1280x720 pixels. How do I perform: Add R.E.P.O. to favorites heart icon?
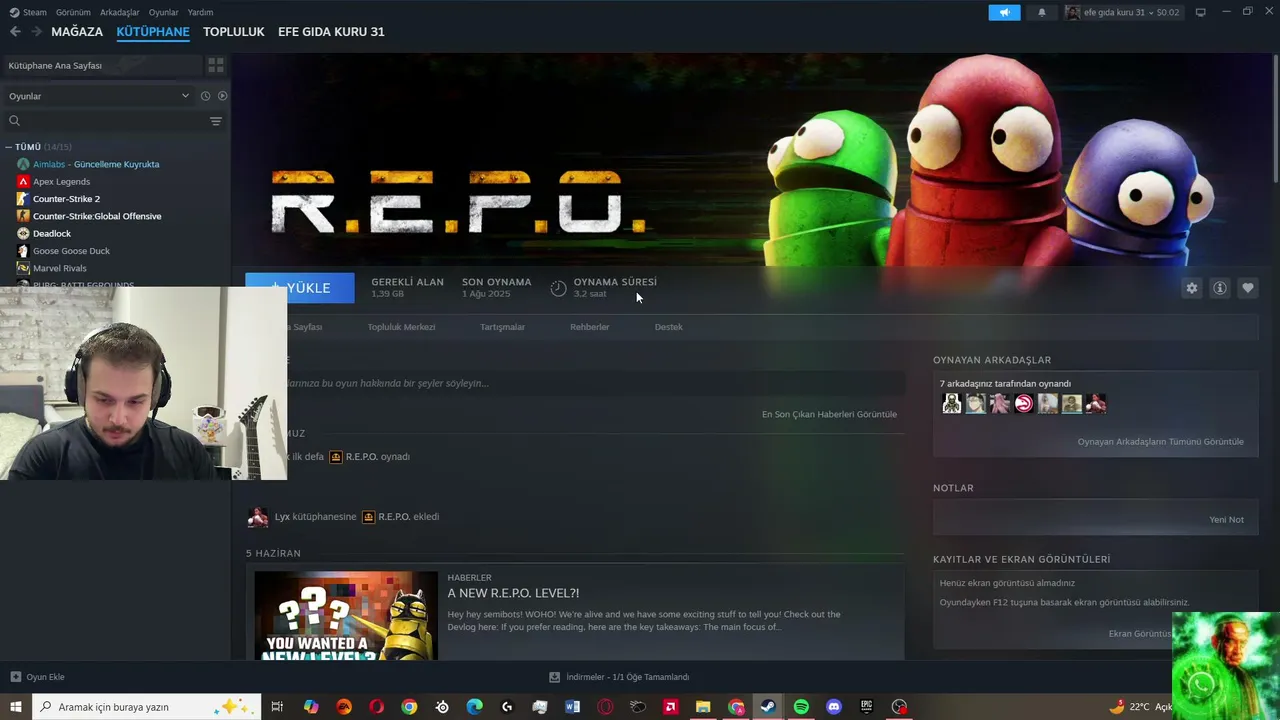pos(1247,288)
